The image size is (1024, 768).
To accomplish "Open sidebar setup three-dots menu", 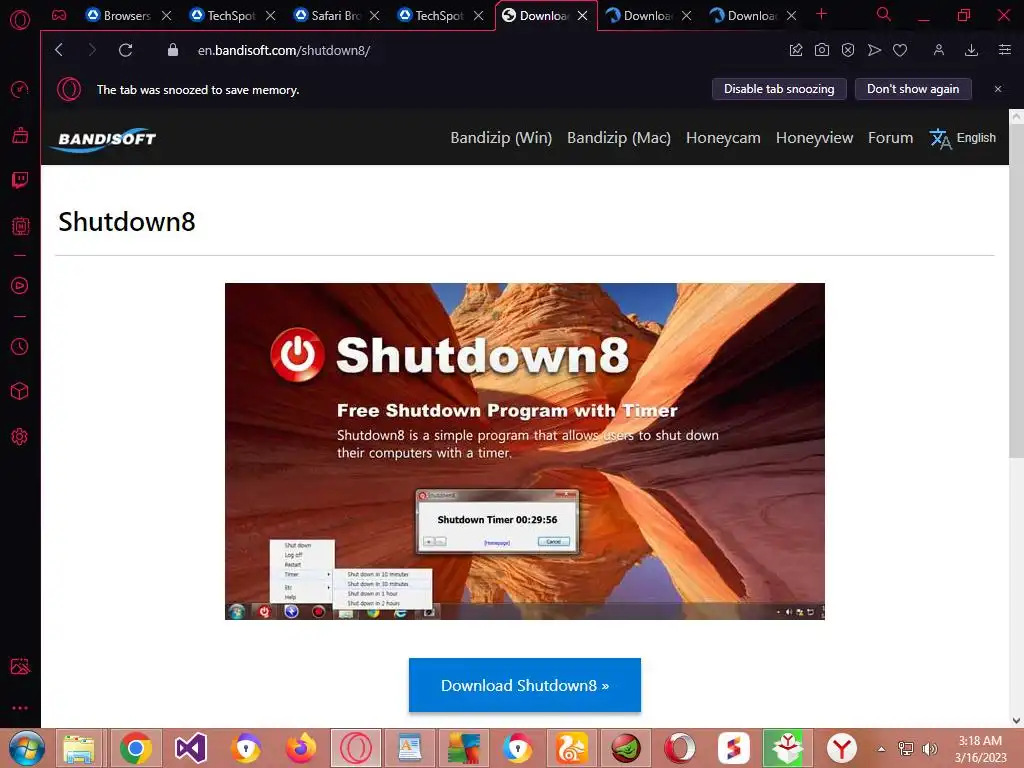I will [x=20, y=708].
